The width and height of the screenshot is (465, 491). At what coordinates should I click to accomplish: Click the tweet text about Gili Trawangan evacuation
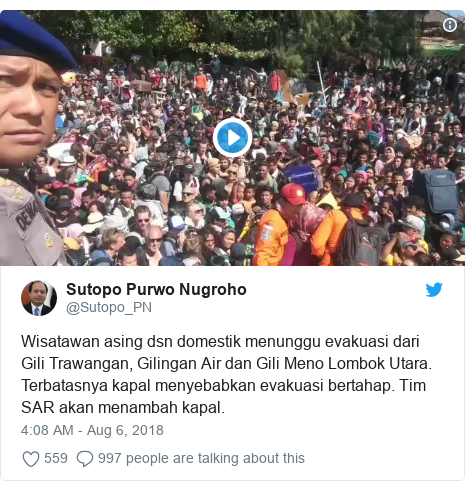227,374
